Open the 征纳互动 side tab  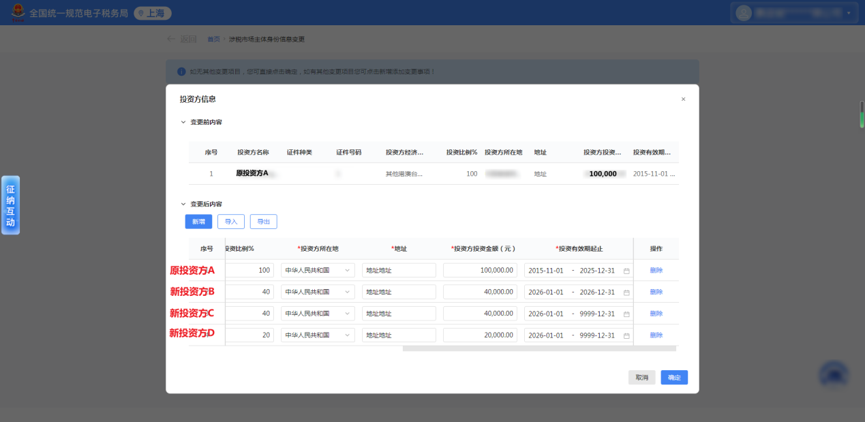pyautogui.click(x=10, y=205)
